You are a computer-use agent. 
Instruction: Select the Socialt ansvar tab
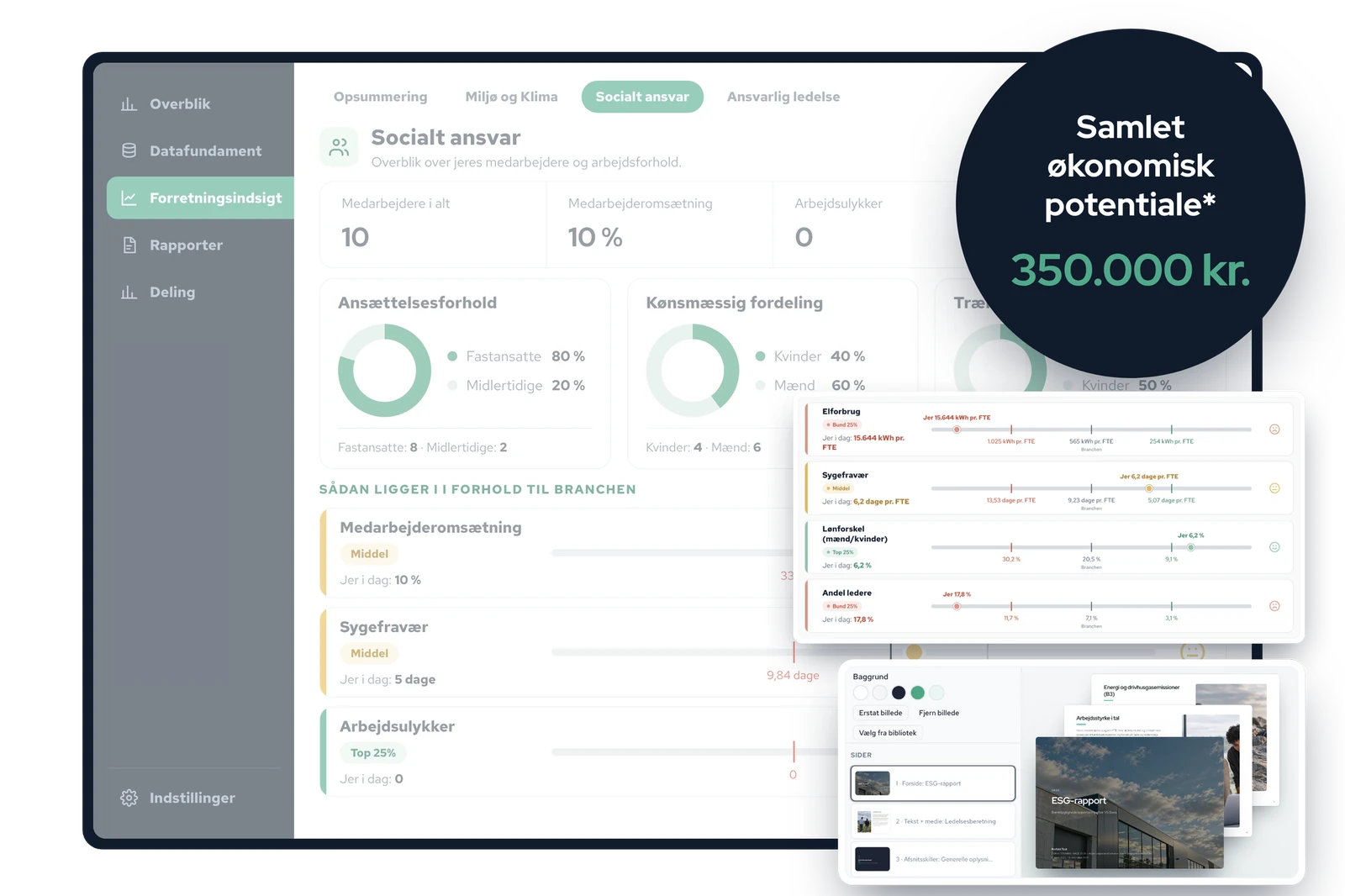coord(642,97)
